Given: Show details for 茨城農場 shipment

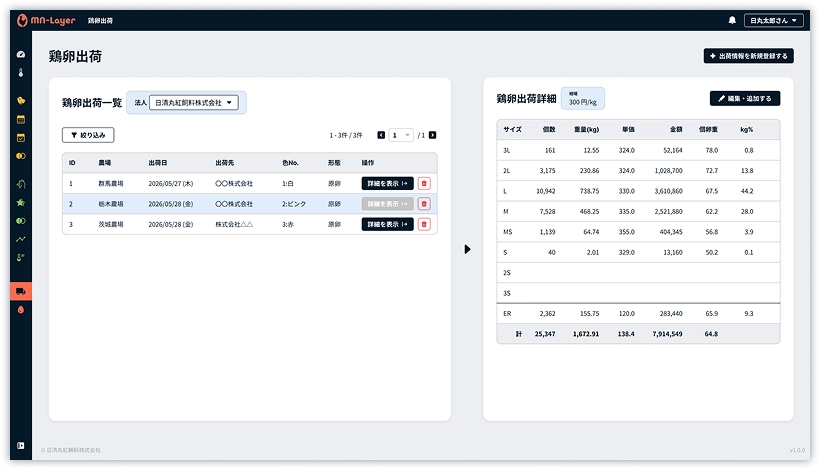Looking at the screenshot, I should [387, 224].
